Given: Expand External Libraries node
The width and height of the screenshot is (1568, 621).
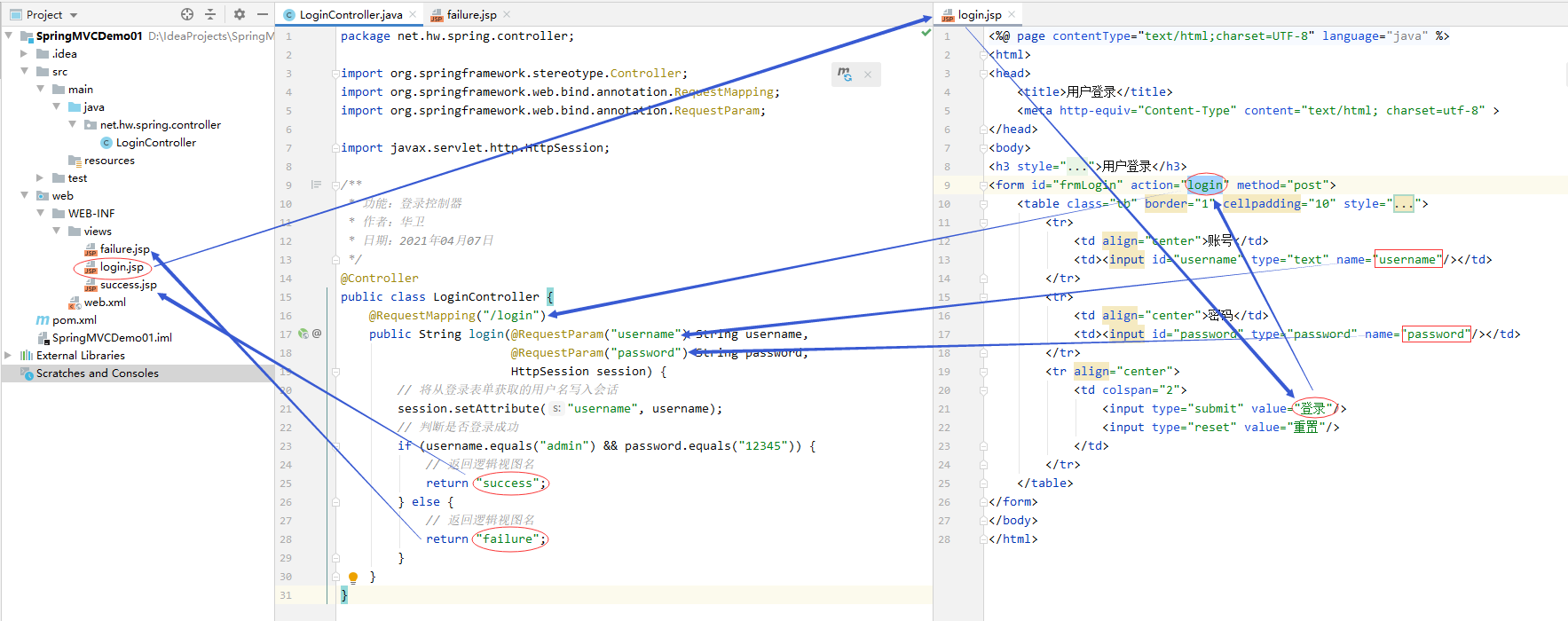Looking at the screenshot, I should 8,356.
